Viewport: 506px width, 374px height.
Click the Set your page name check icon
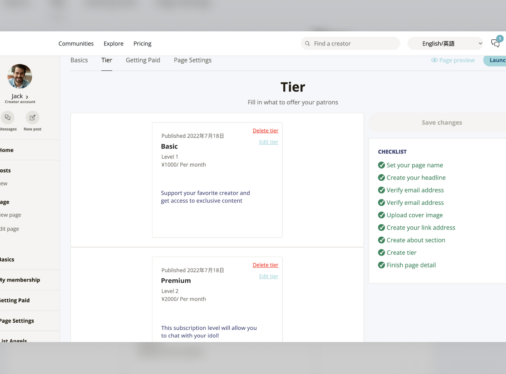pyautogui.click(x=381, y=165)
